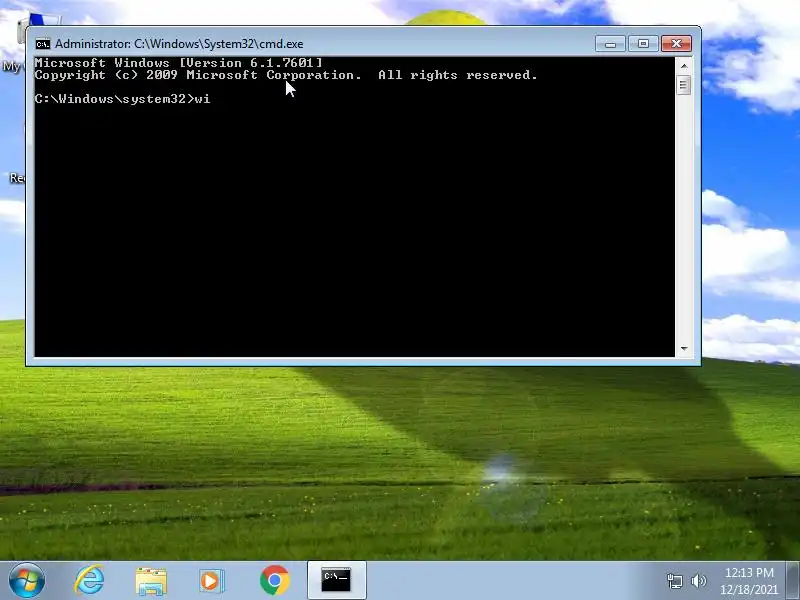Click the cmd scrollbar up arrow
The height and width of the screenshot is (600, 800).
tap(684, 66)
